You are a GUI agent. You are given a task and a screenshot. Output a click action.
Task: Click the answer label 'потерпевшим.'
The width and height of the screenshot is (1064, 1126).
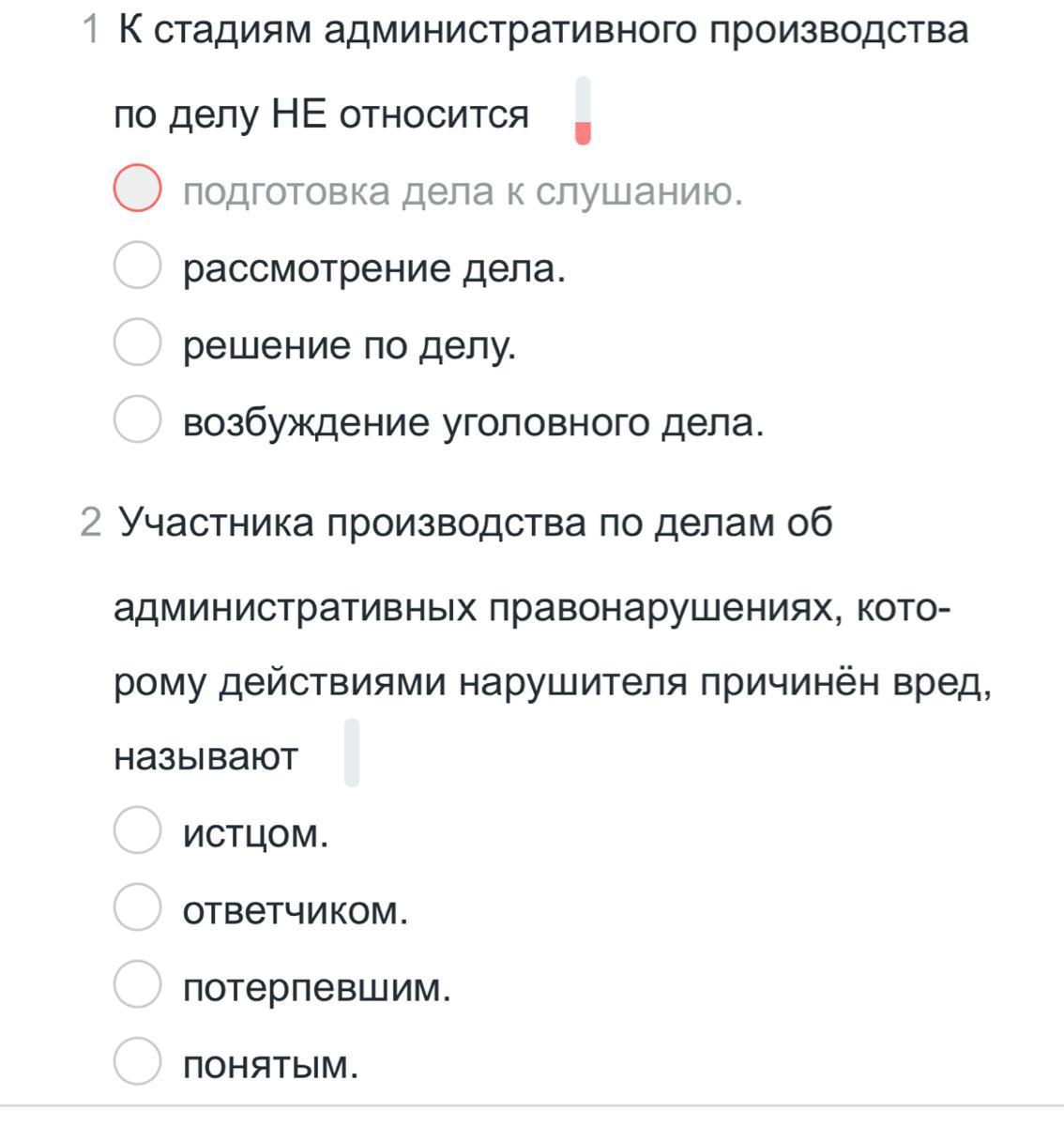point(317,988)
